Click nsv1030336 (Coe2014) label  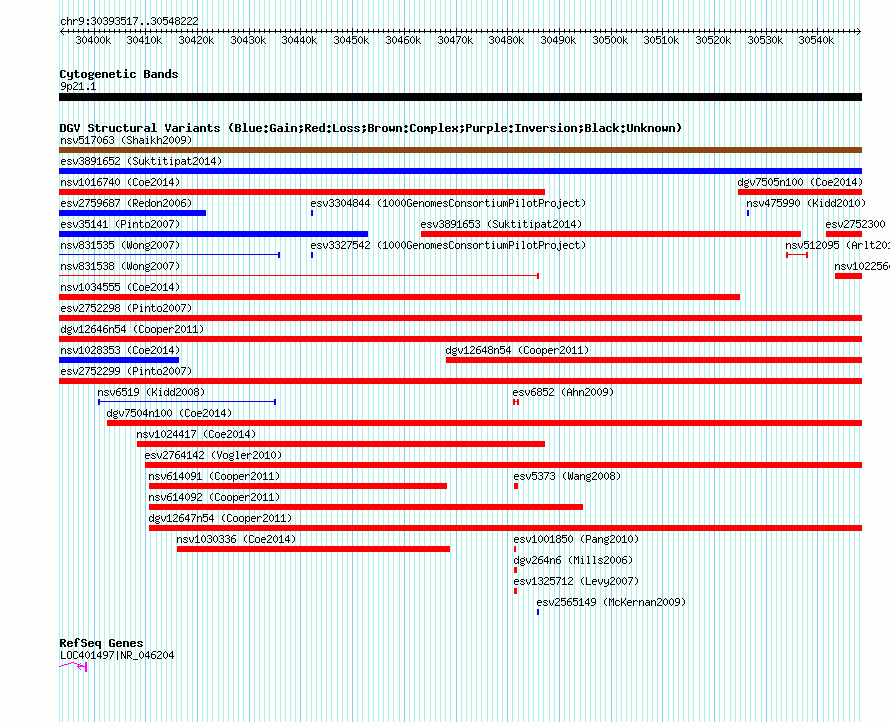pyautogui.click(x=236, y=539)
